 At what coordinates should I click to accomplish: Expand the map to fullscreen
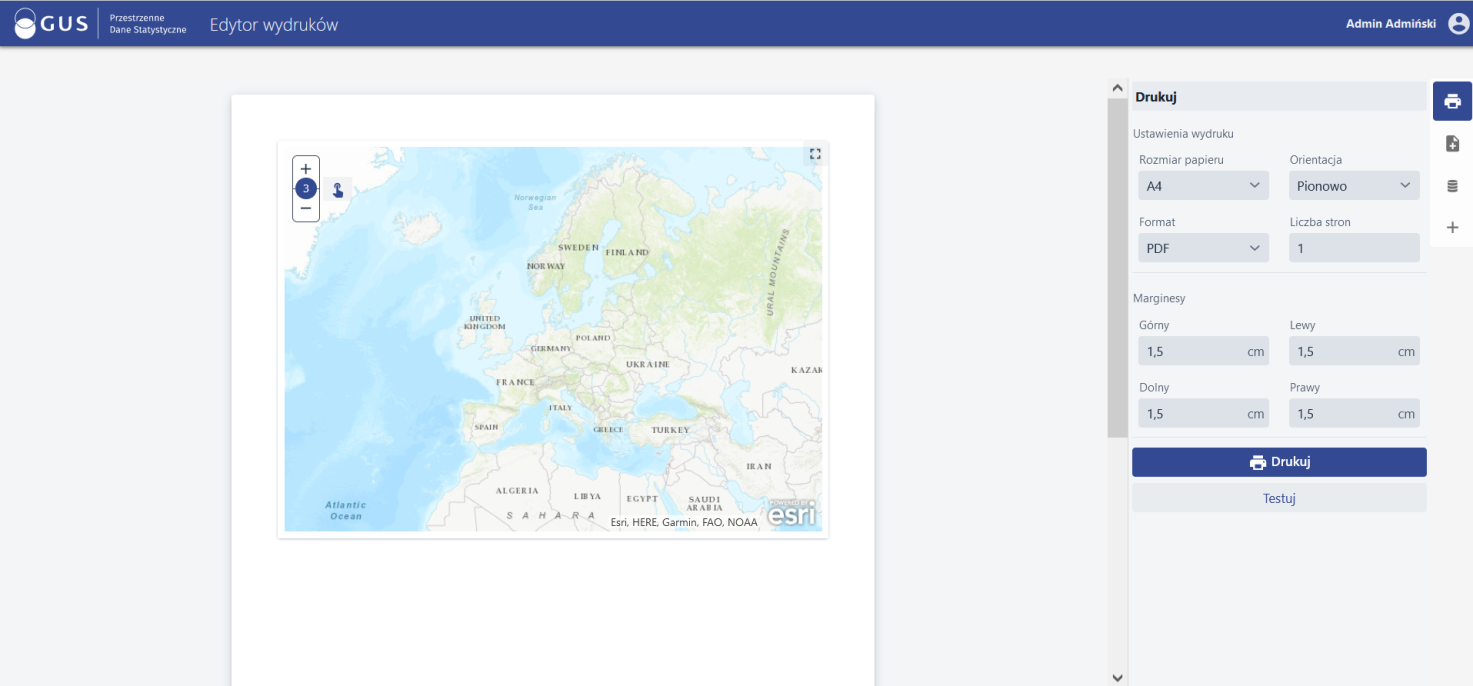click(x=815, y=154)
